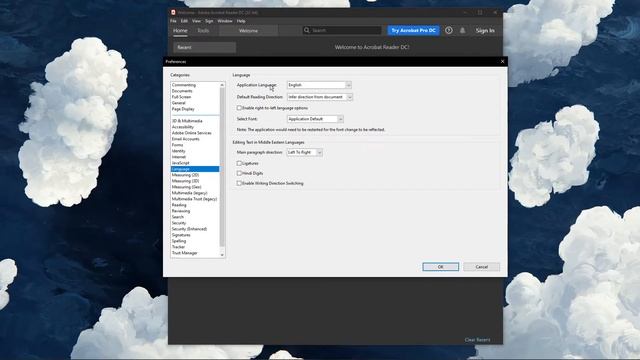Open the Help menu
640x360 pixels.
[x=241, y=21]
